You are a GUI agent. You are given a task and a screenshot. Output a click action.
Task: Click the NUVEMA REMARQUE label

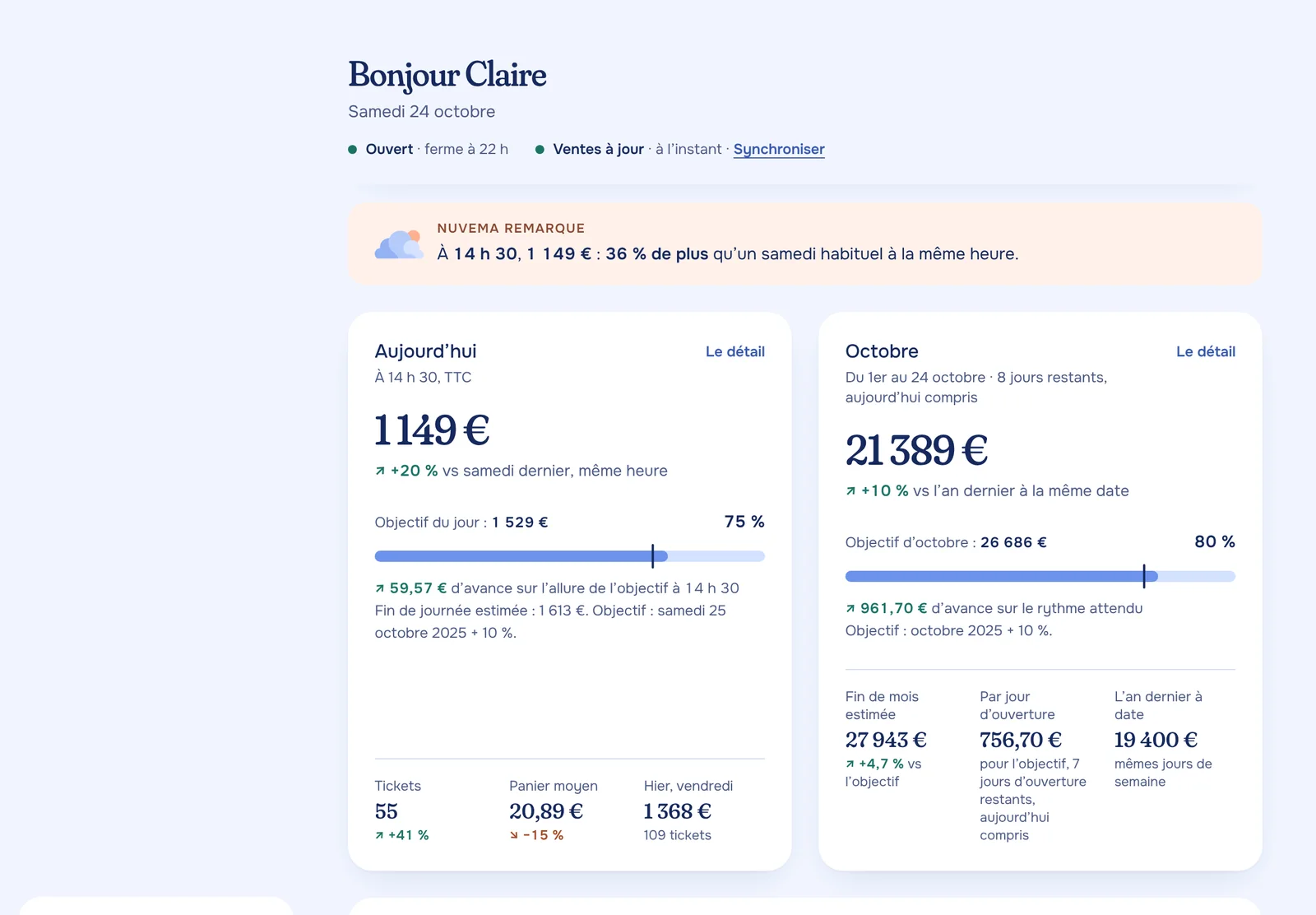[511, 228]
